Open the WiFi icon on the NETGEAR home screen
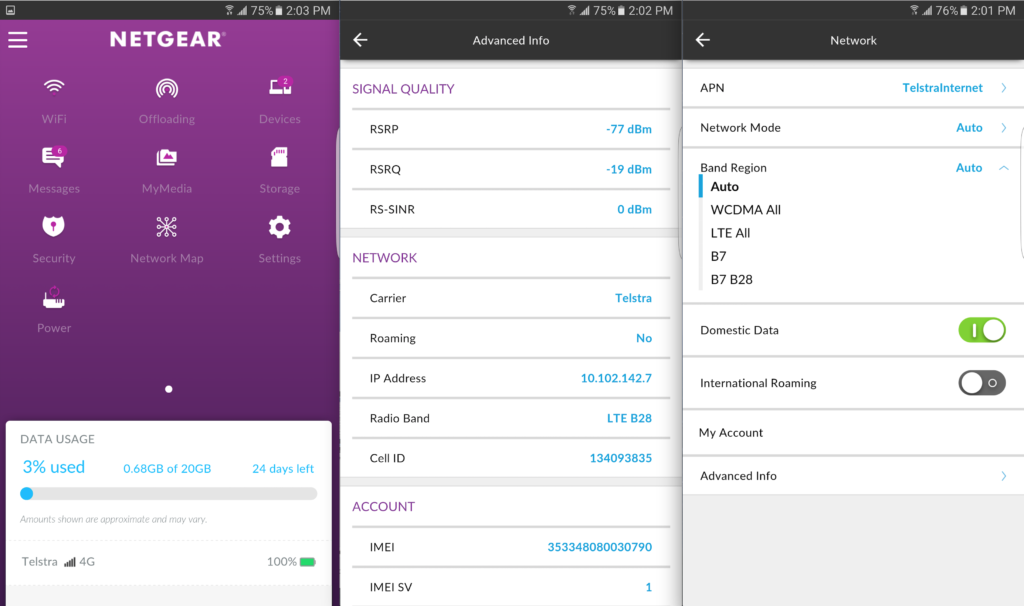 pos(54,87)
